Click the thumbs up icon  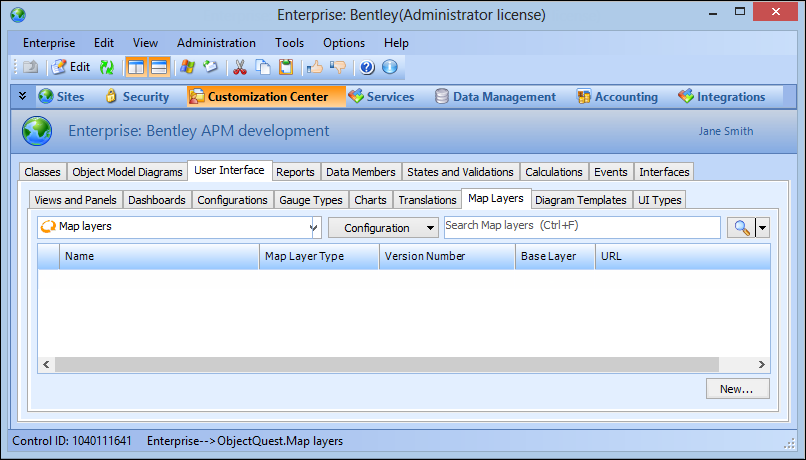pyautogui.click(x=314, y=68)
